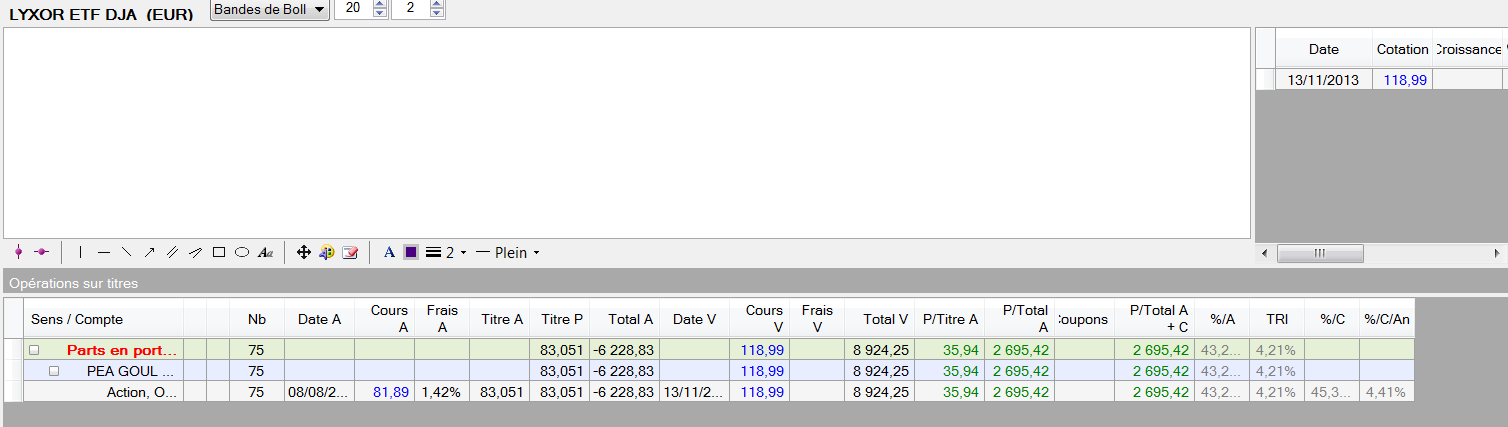Image resolution: width=1508 pixels, height=427 pixels.
Task: Activate the text annotation tool
Action: tap(265, 253)
